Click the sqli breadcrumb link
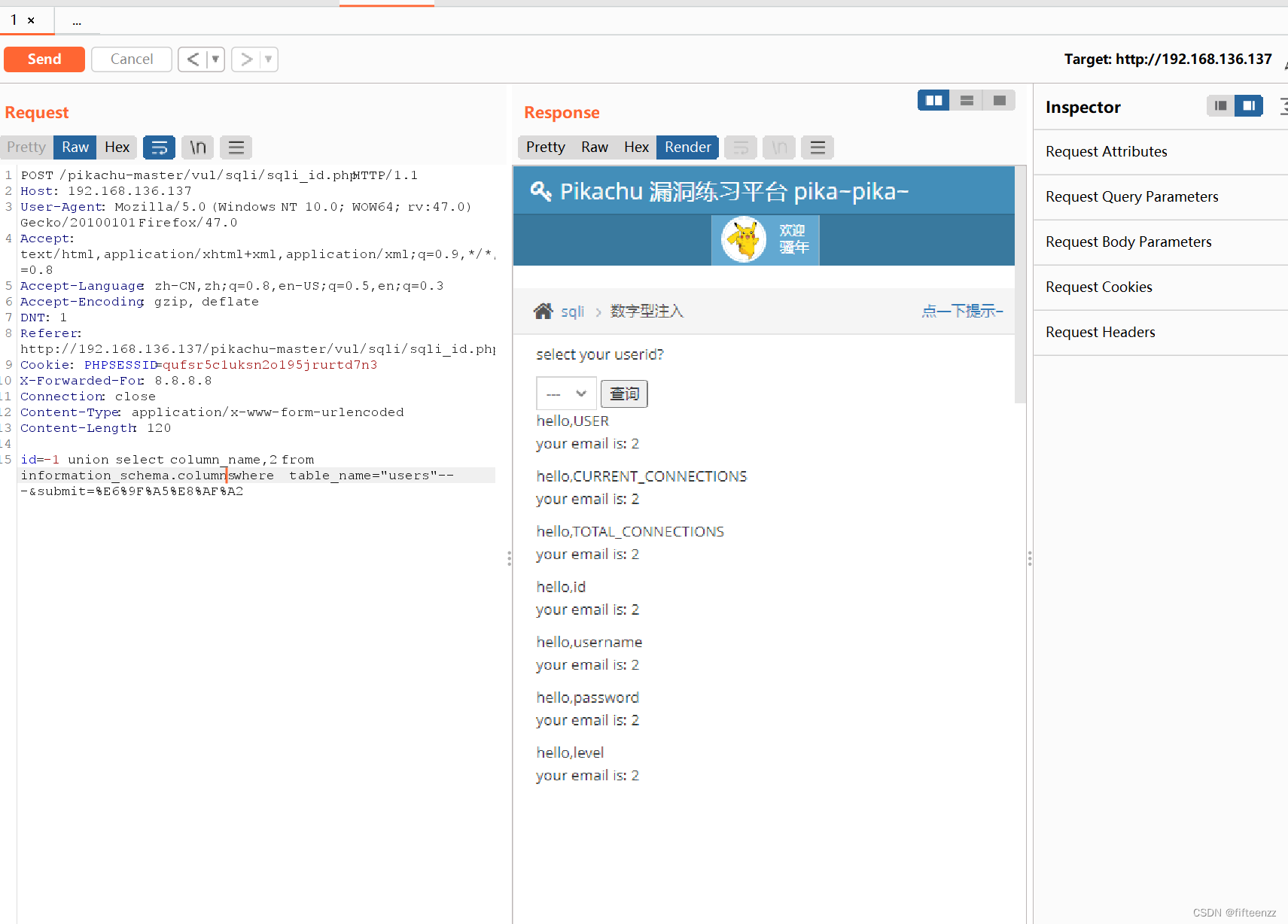Screen dimensions: 1288x924 (x=572, y=312)
